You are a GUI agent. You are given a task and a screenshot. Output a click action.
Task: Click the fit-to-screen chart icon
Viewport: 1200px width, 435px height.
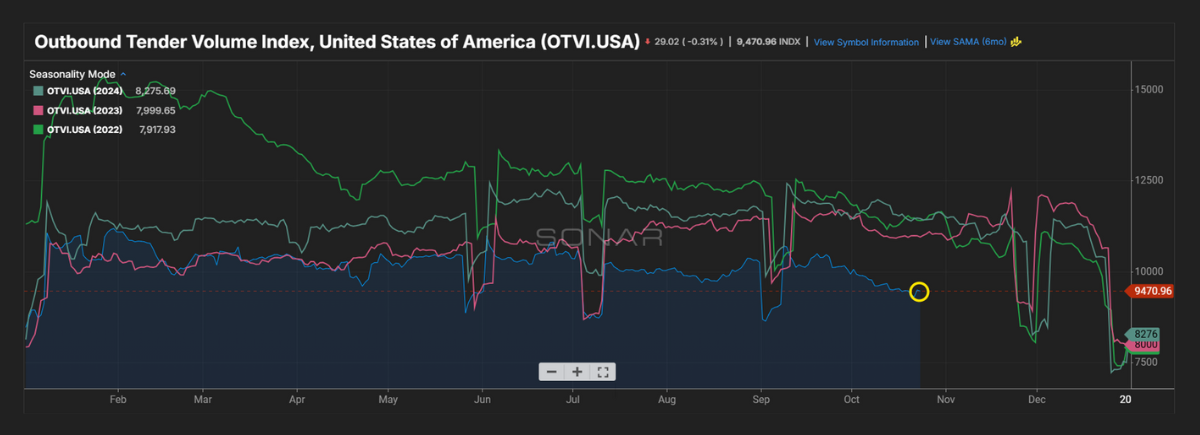point(603,372)
